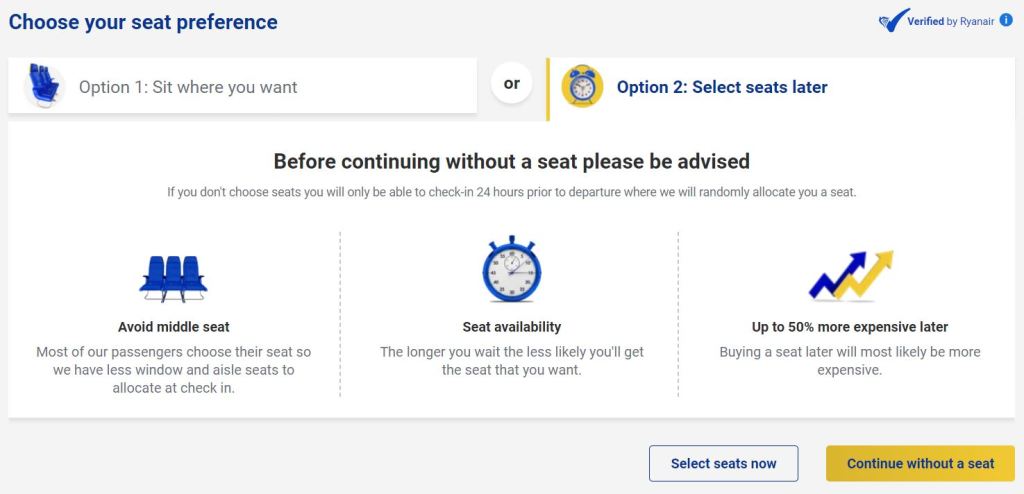Click the "Seat availability" title

(x=511, y=327)
